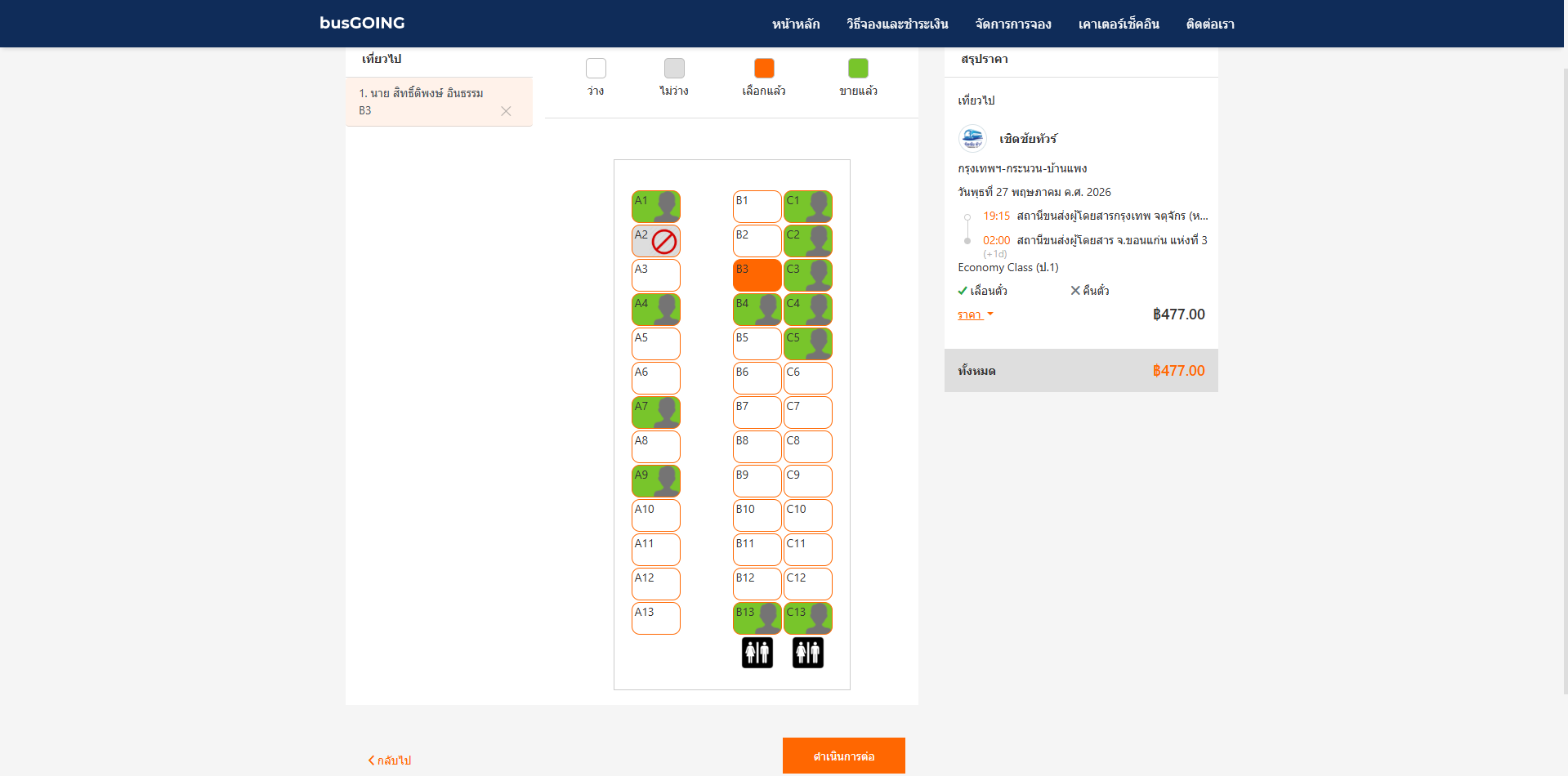Click the orange ดำเนินการต่อ button
1568x776 pixels.
point(844,756)
